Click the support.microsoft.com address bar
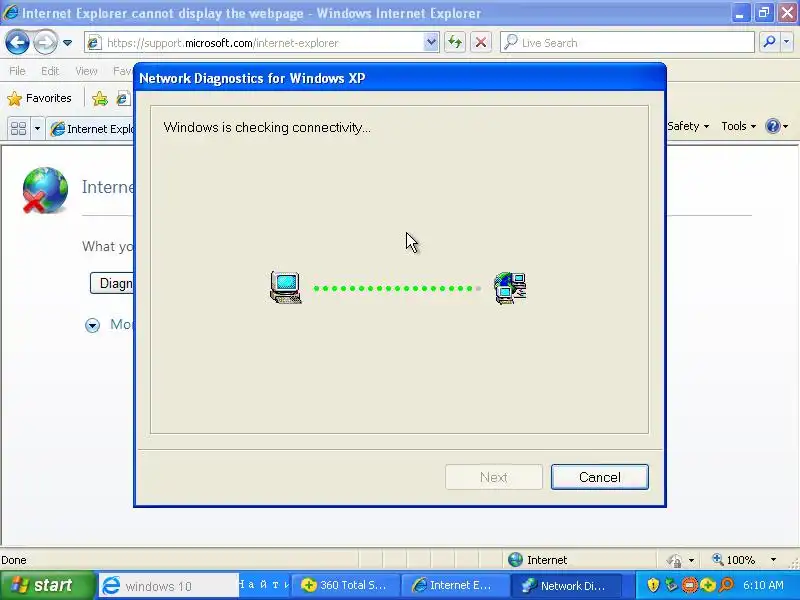 [x=254, y=43]
